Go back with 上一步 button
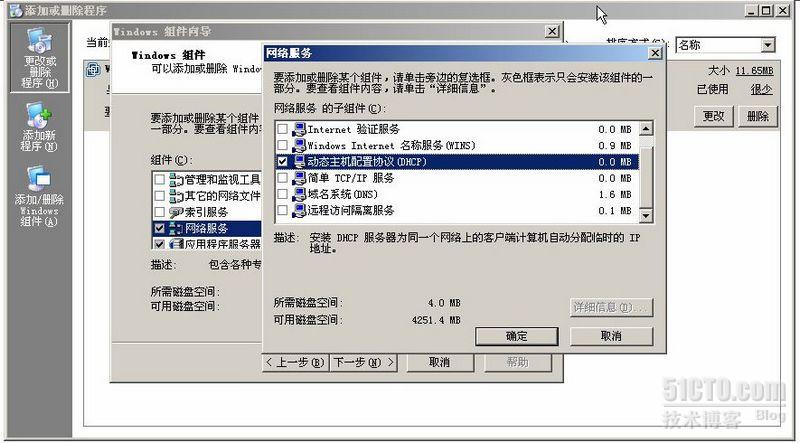 295,363
